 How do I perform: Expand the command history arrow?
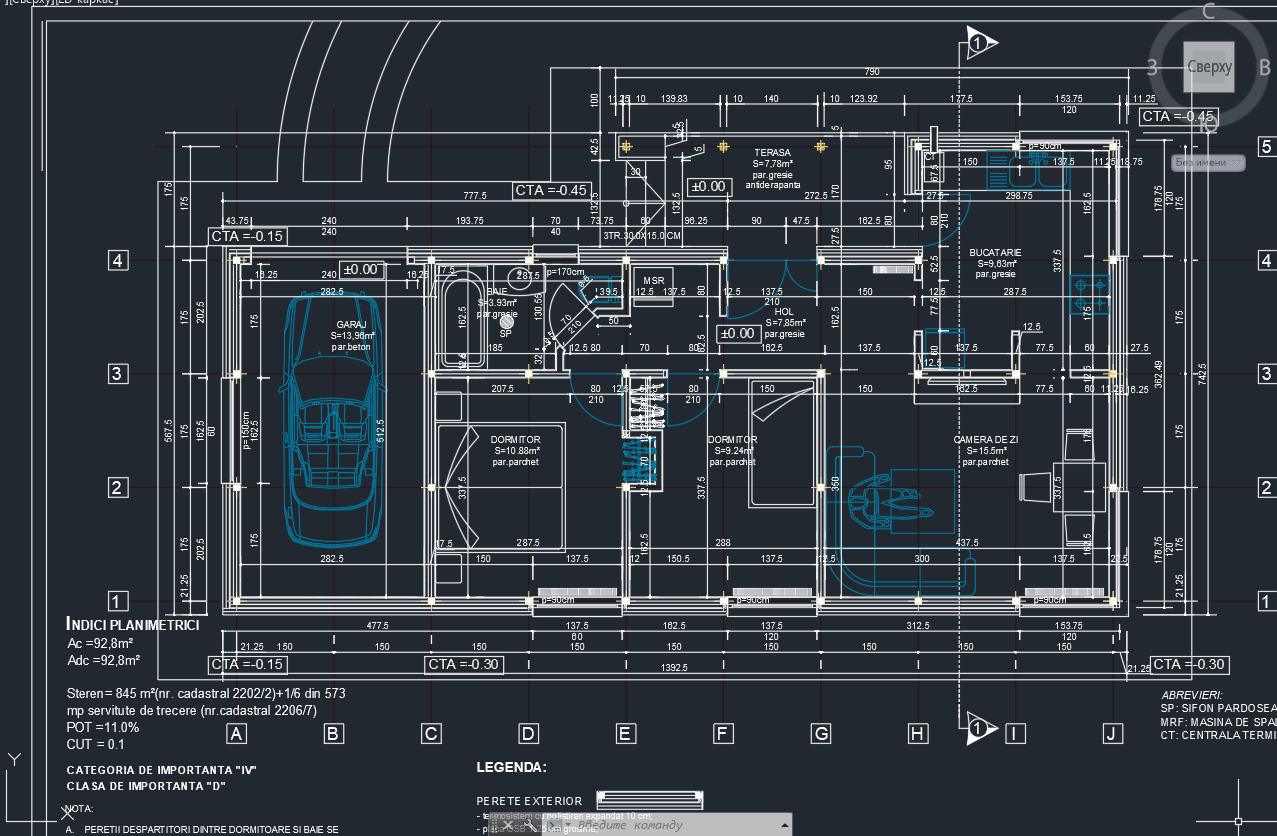pos(784,825)
